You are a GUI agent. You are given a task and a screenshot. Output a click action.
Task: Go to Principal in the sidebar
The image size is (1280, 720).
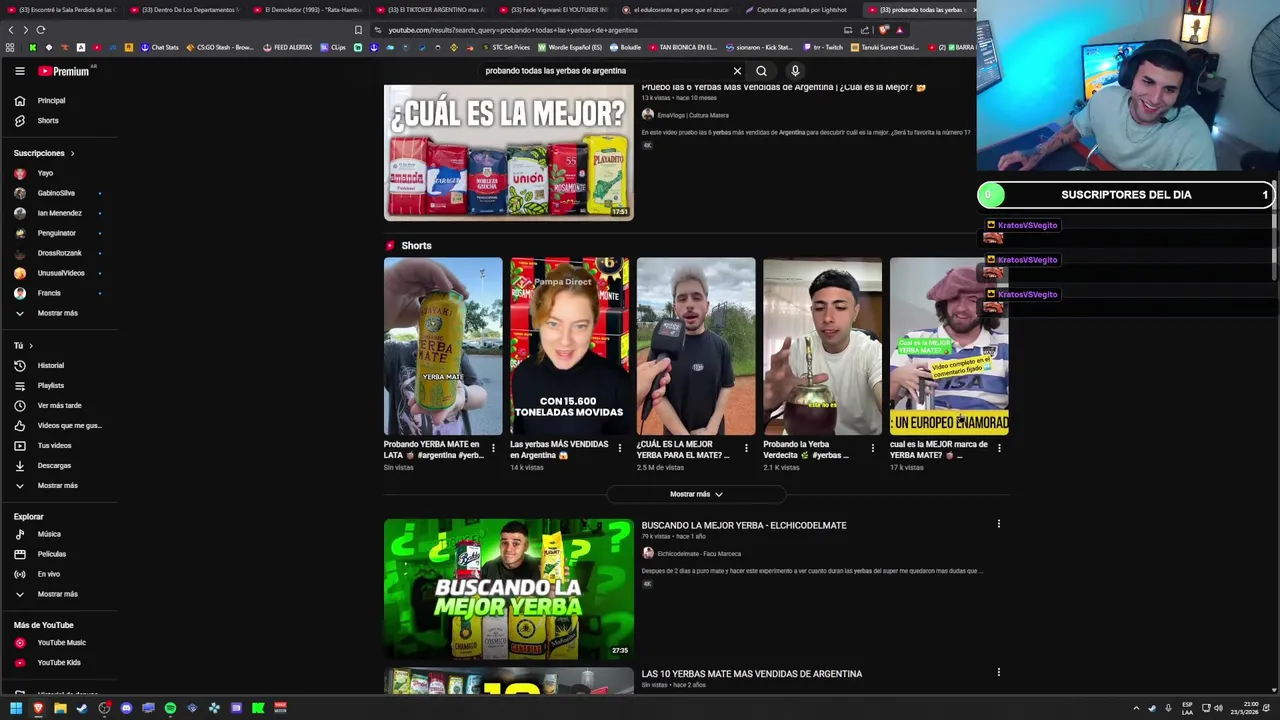pos(51,101)
